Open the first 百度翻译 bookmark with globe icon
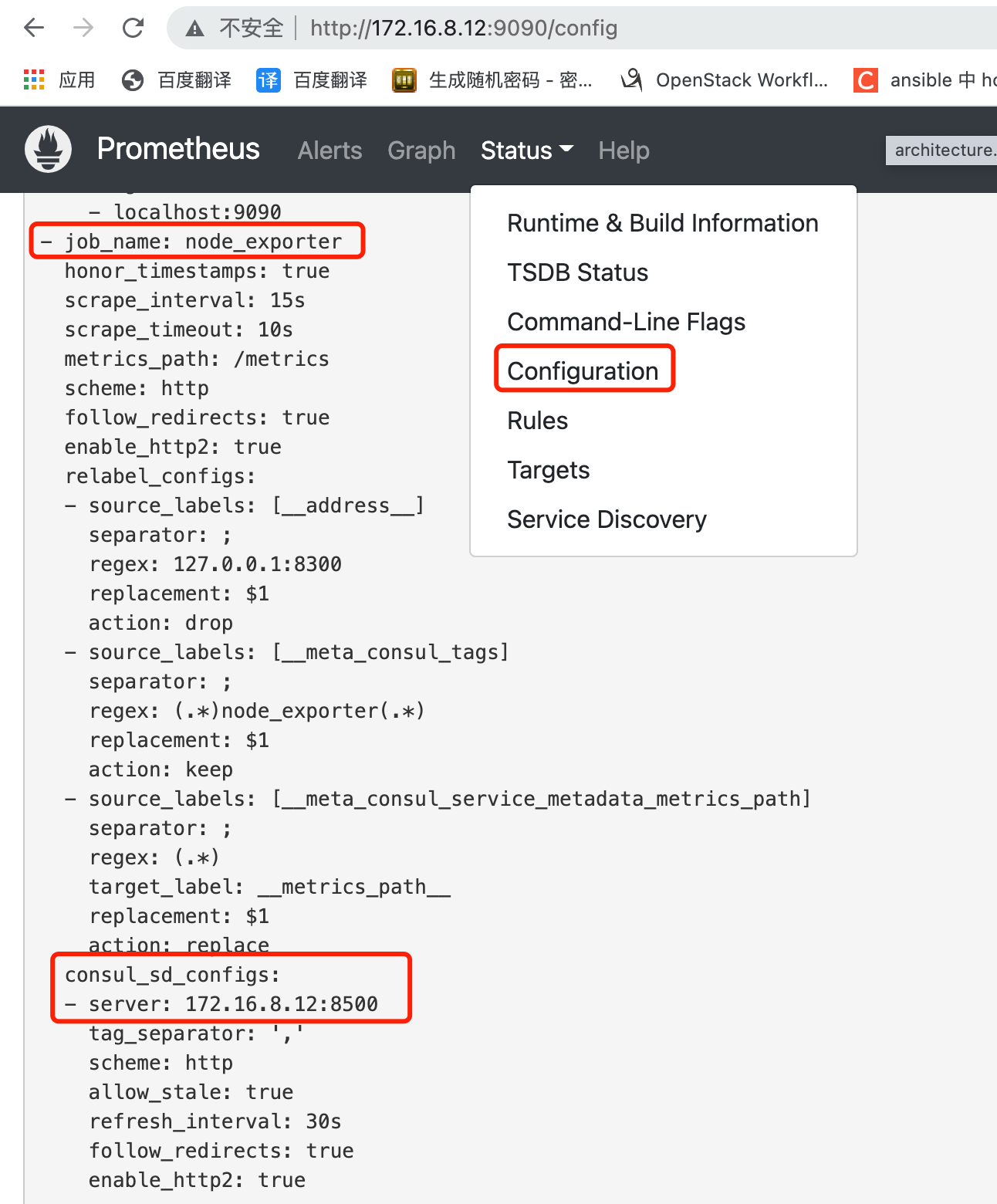 [x=177, y=79]
